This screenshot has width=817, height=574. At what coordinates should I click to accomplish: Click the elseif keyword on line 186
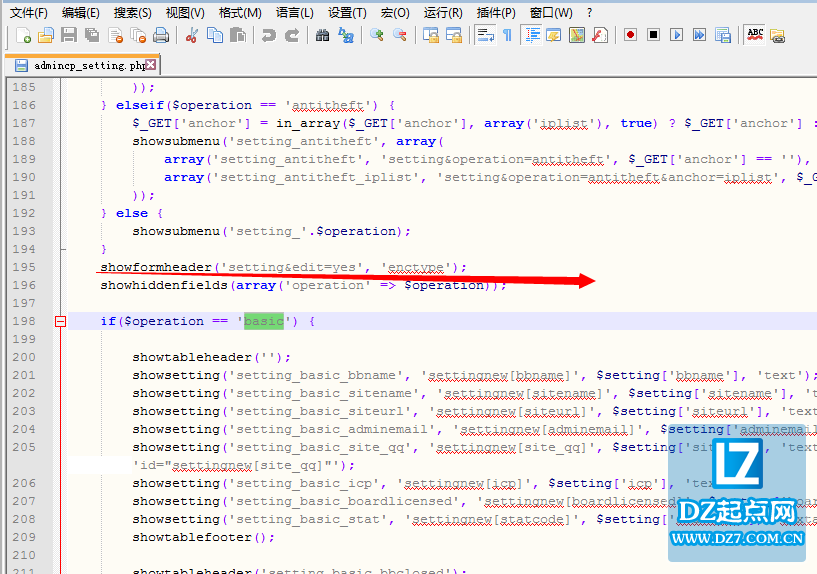point(140,105)
